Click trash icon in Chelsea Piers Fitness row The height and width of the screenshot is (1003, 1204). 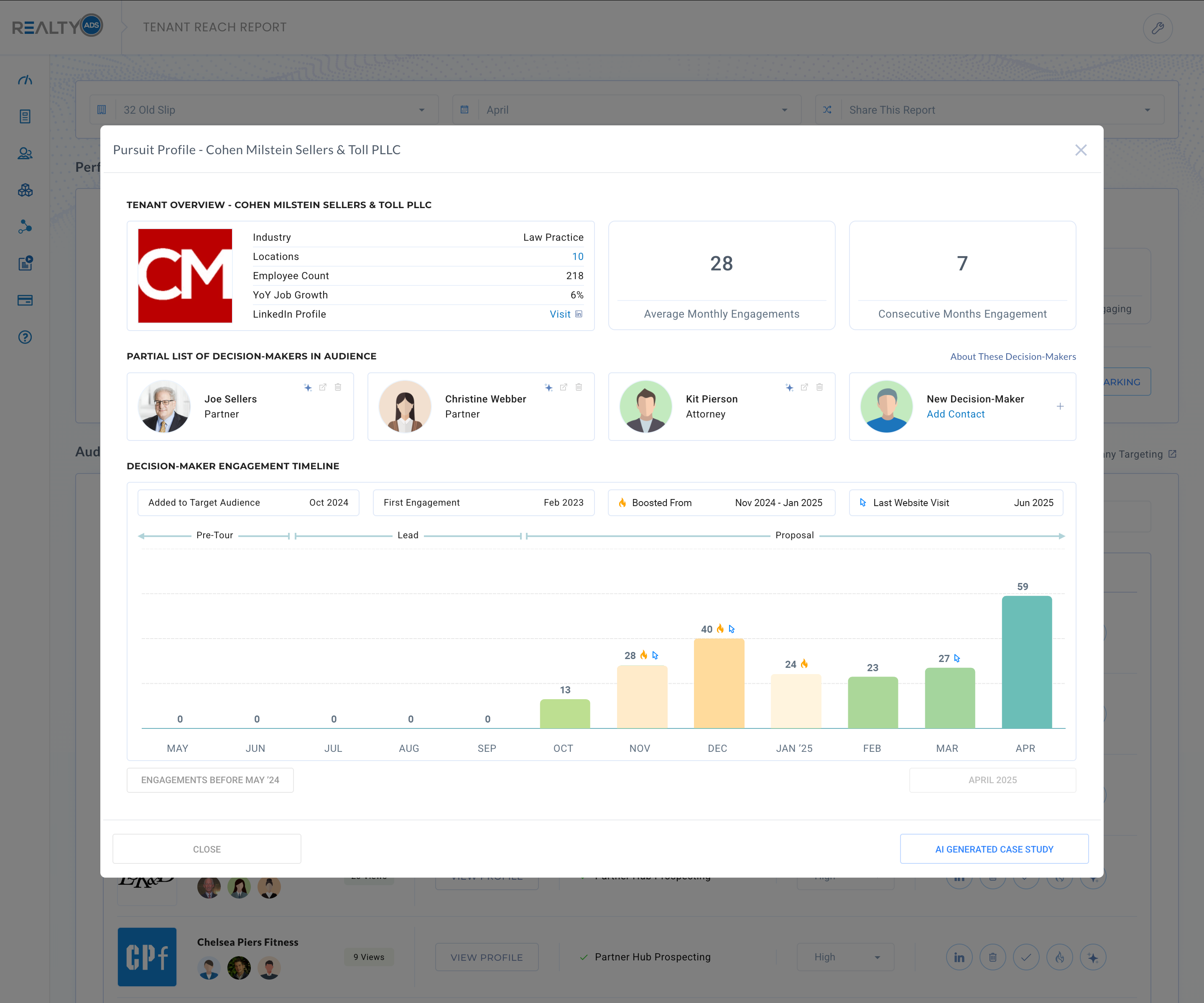[993, 958]
